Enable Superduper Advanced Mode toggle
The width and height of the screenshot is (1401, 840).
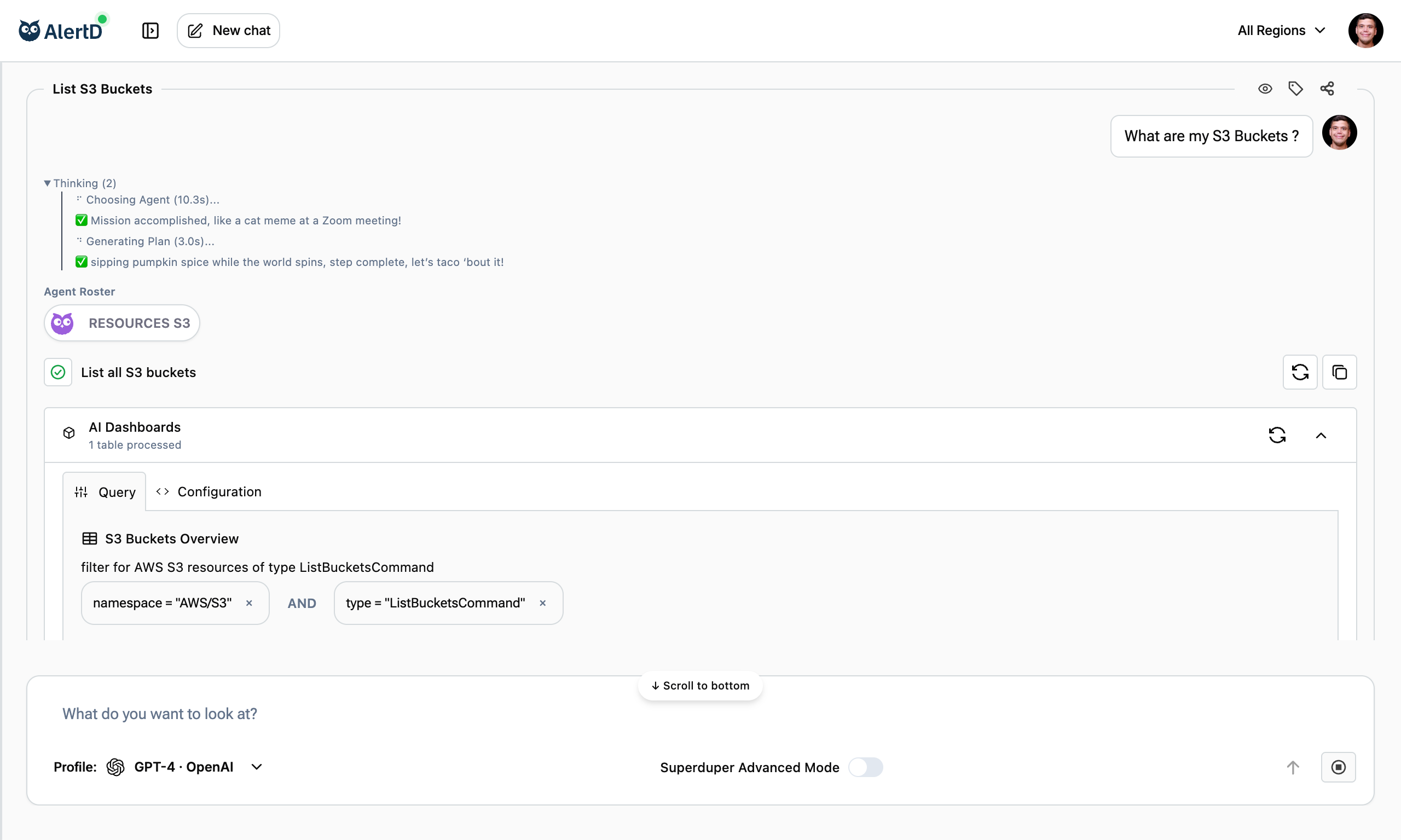866,768
